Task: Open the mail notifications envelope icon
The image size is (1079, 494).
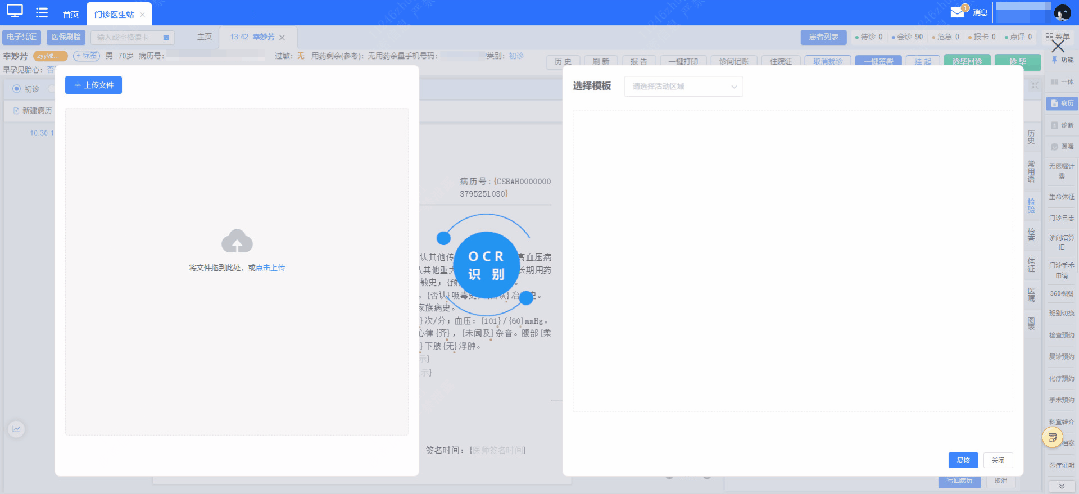Action: [x=957, y=12]
